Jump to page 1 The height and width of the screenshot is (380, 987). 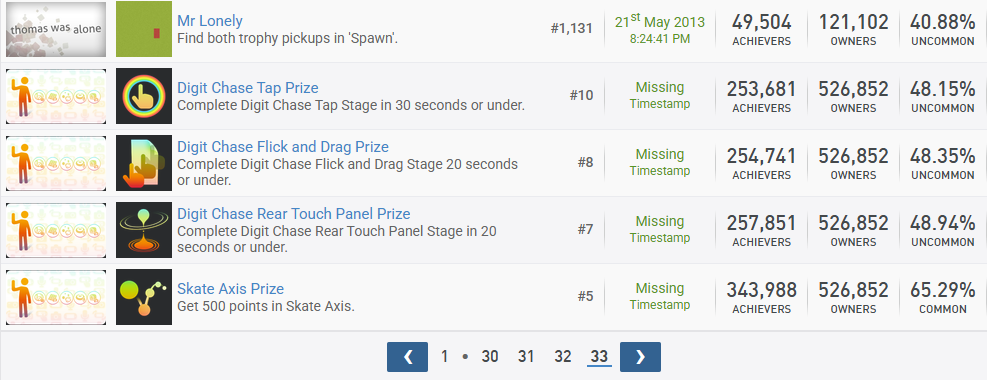[x=444, y=357]
